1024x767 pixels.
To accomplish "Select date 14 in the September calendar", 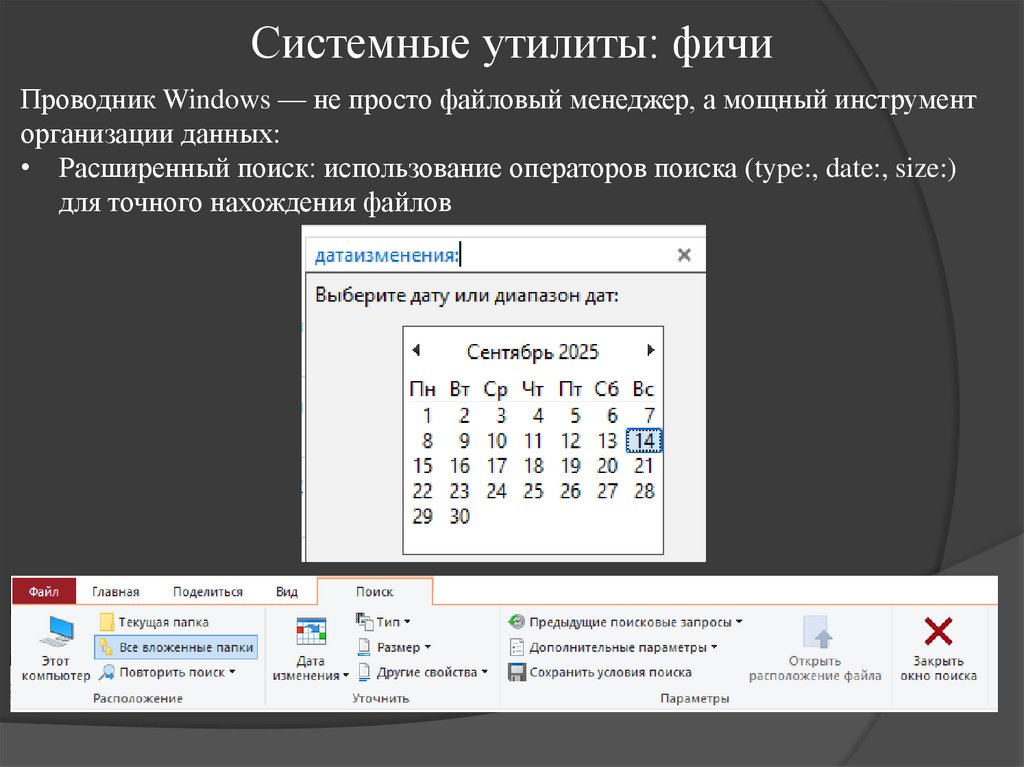I will coord(645,440).
